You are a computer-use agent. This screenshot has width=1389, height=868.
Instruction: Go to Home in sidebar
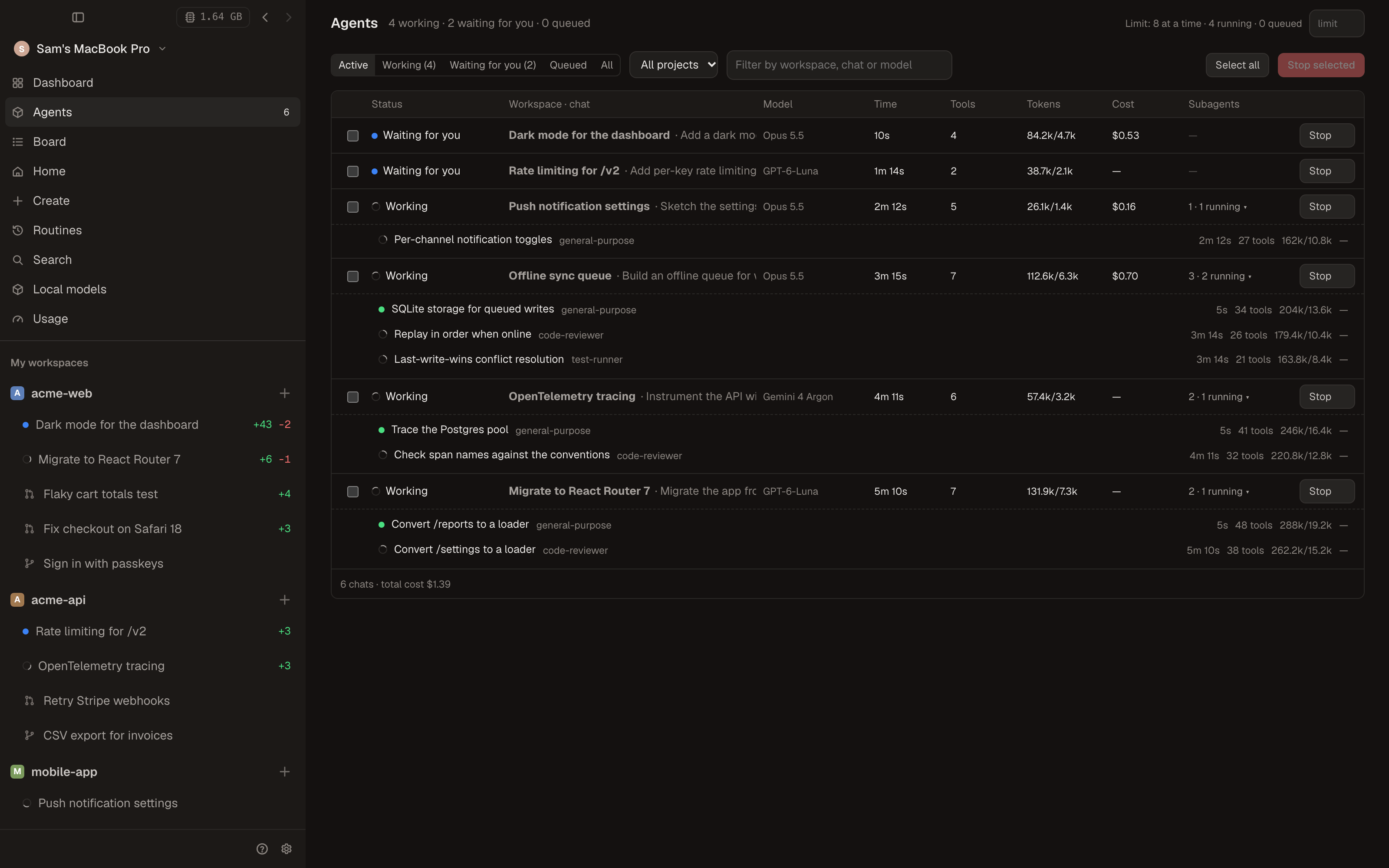(153, 171)
